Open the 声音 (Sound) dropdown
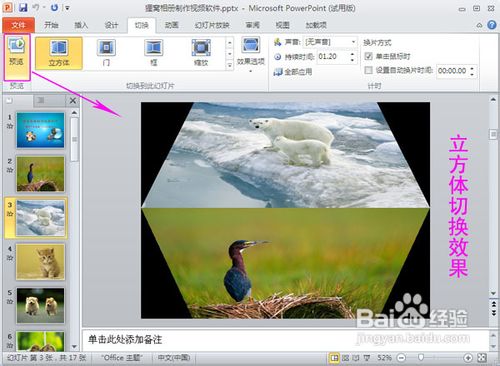The image size is (500, 366). point(353,42)
